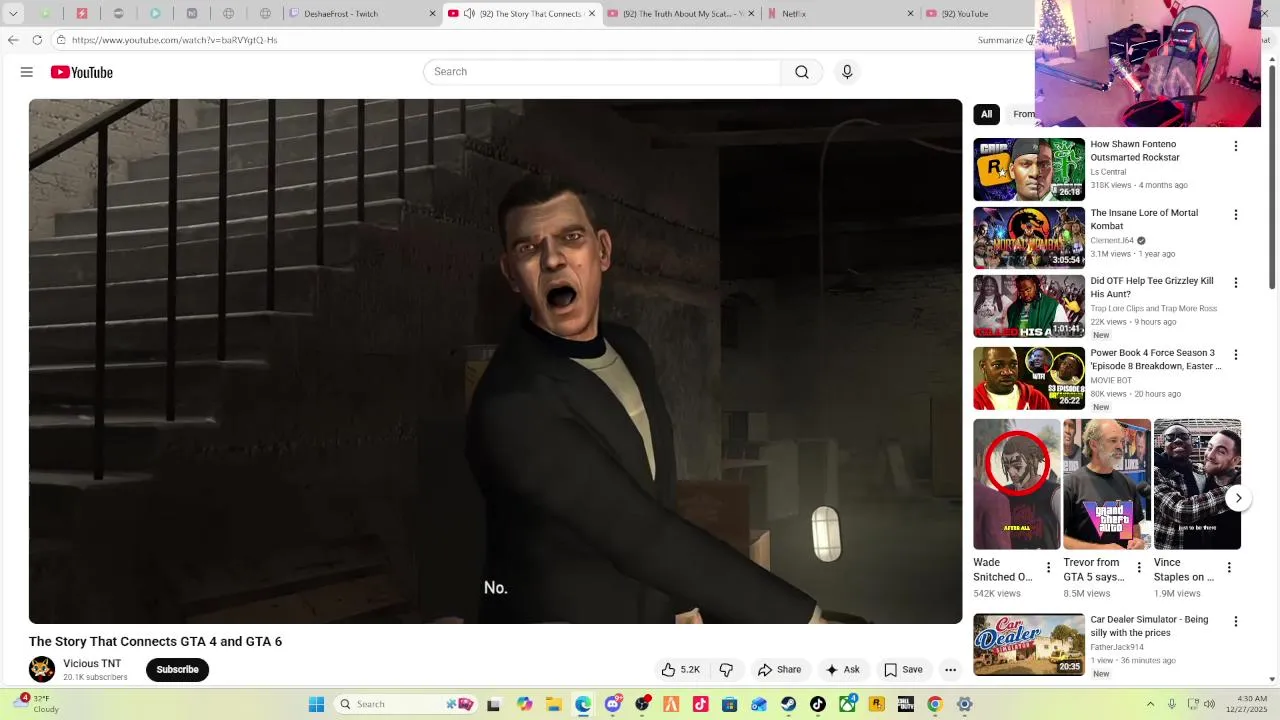Open Xbox app from taskbar
This screenshot has width=1280, height=720.
pyautogui.click(x=848, y=704)
